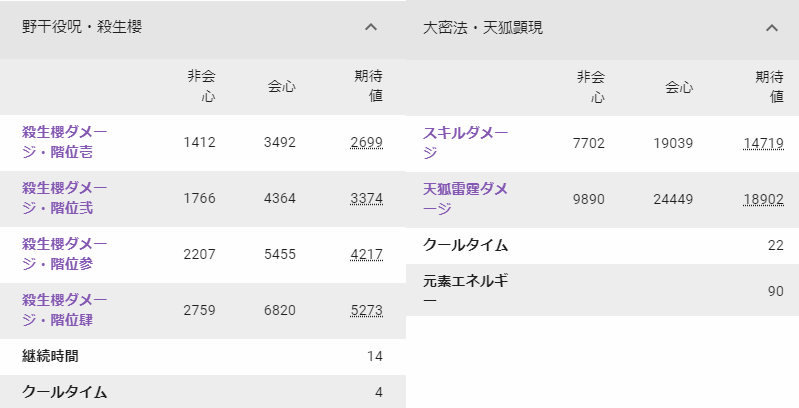Click 期待値 header in left table
This screenshot has width=799, height=408.
369,86
